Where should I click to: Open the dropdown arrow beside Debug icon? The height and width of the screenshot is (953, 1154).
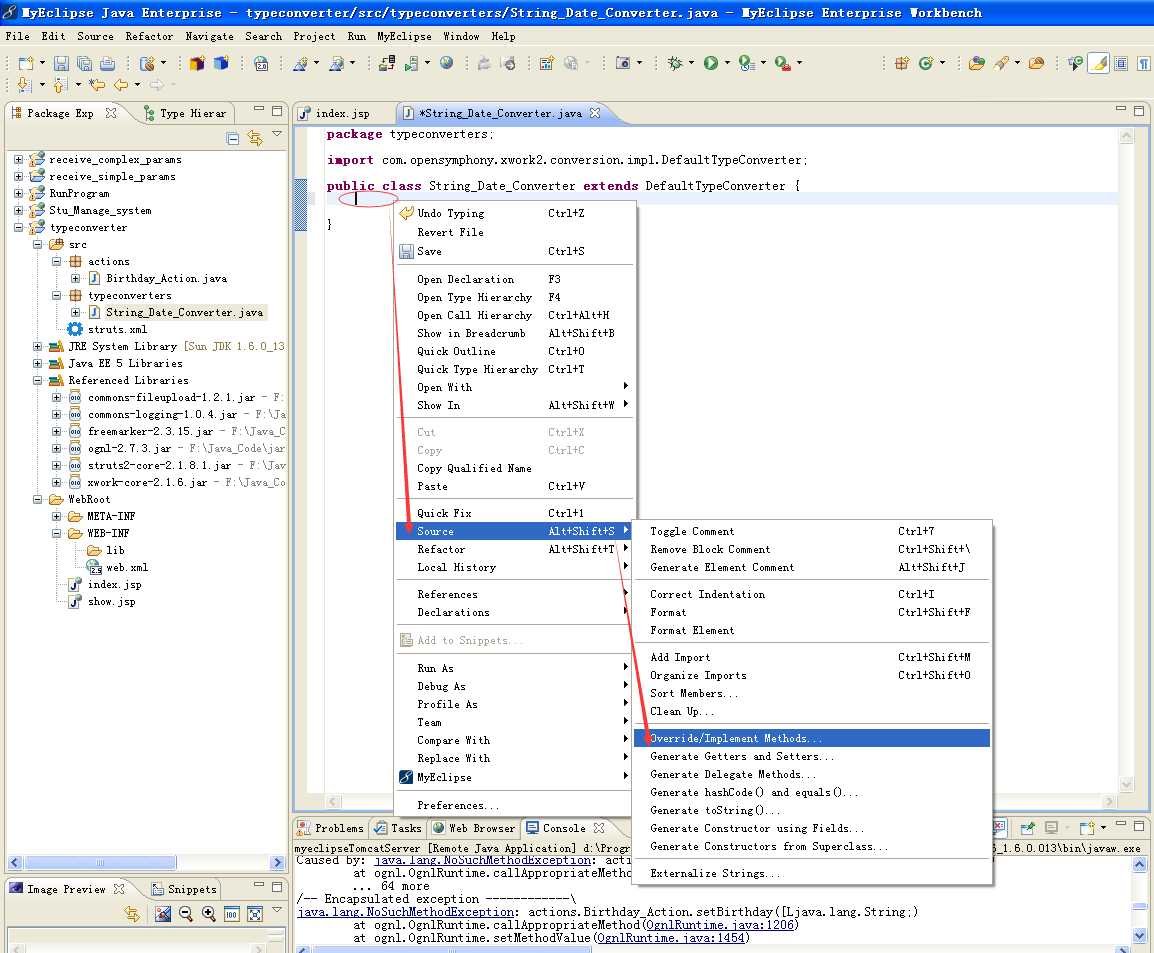(691, 63)
